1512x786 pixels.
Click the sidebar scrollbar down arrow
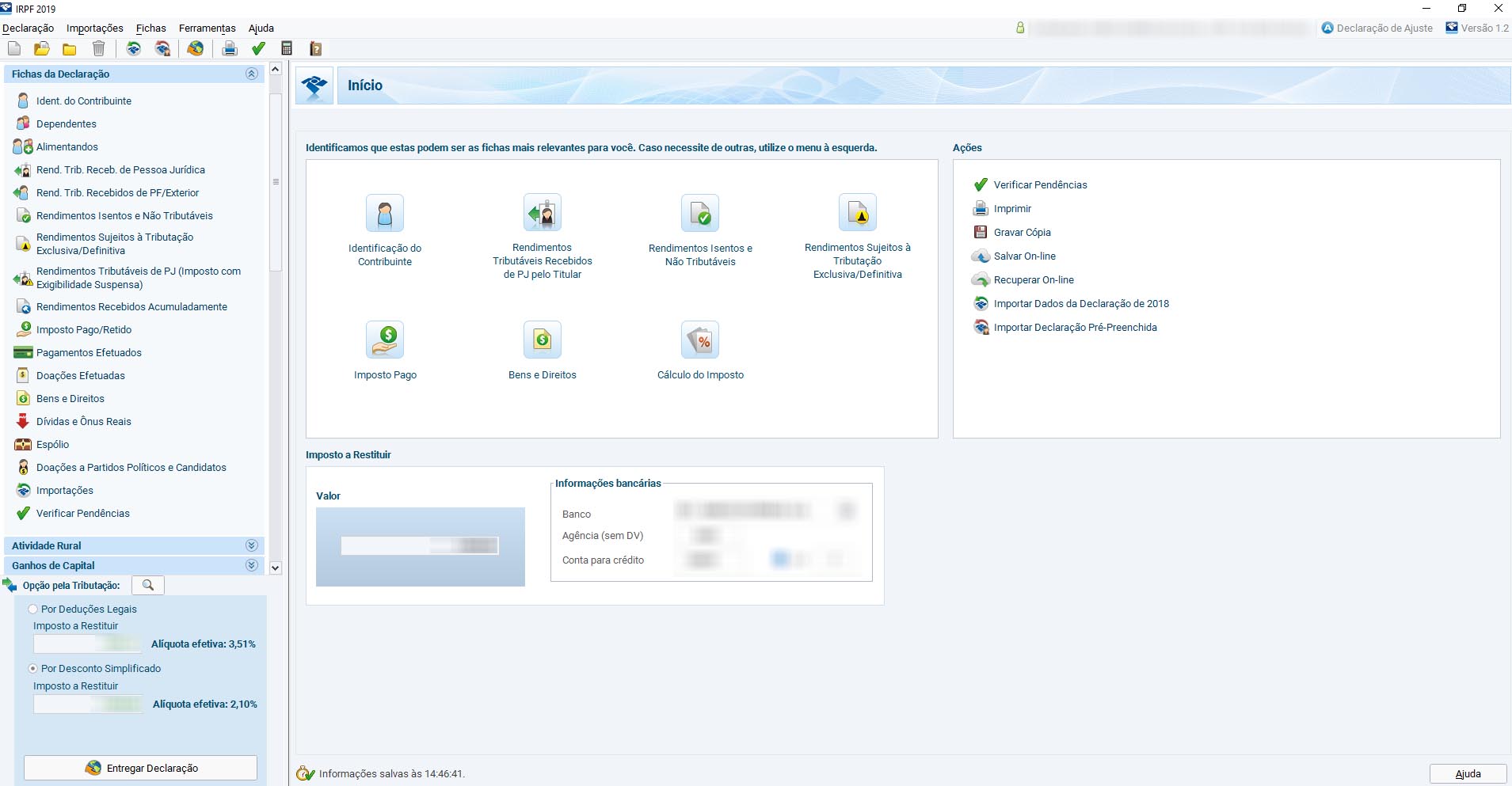point(276,568)
